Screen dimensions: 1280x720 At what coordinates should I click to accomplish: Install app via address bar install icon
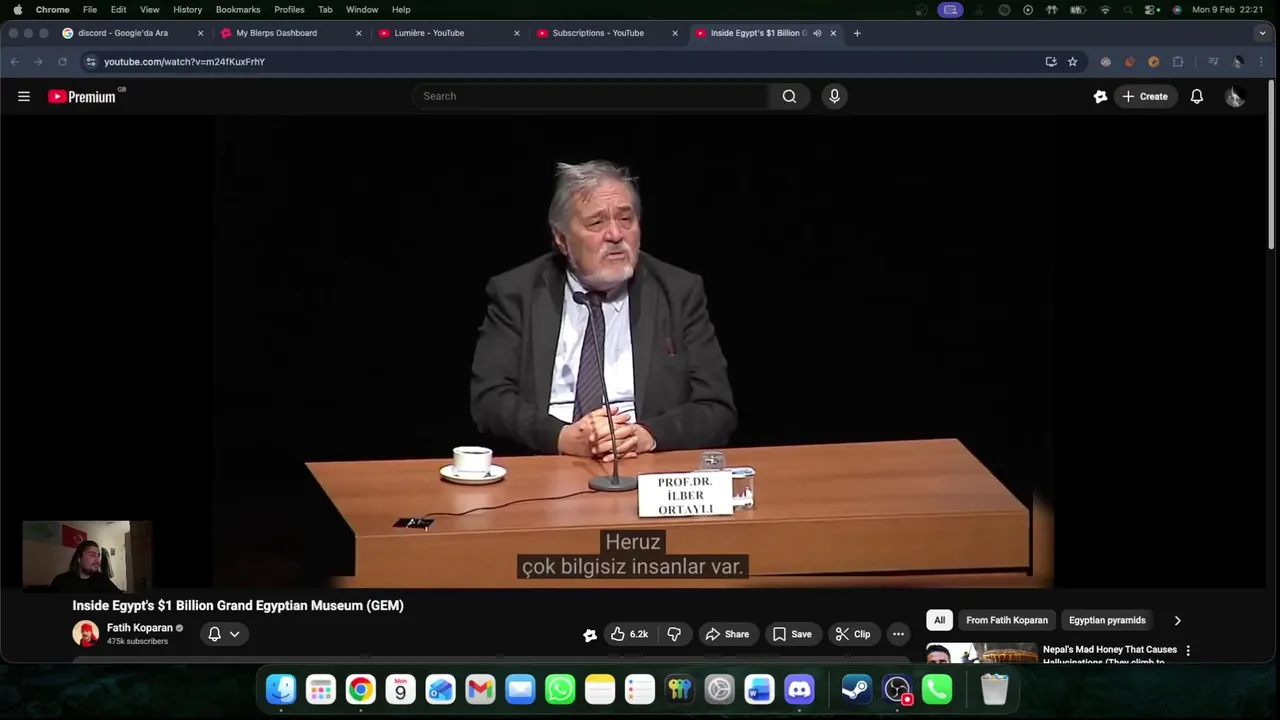[1050, 61]
